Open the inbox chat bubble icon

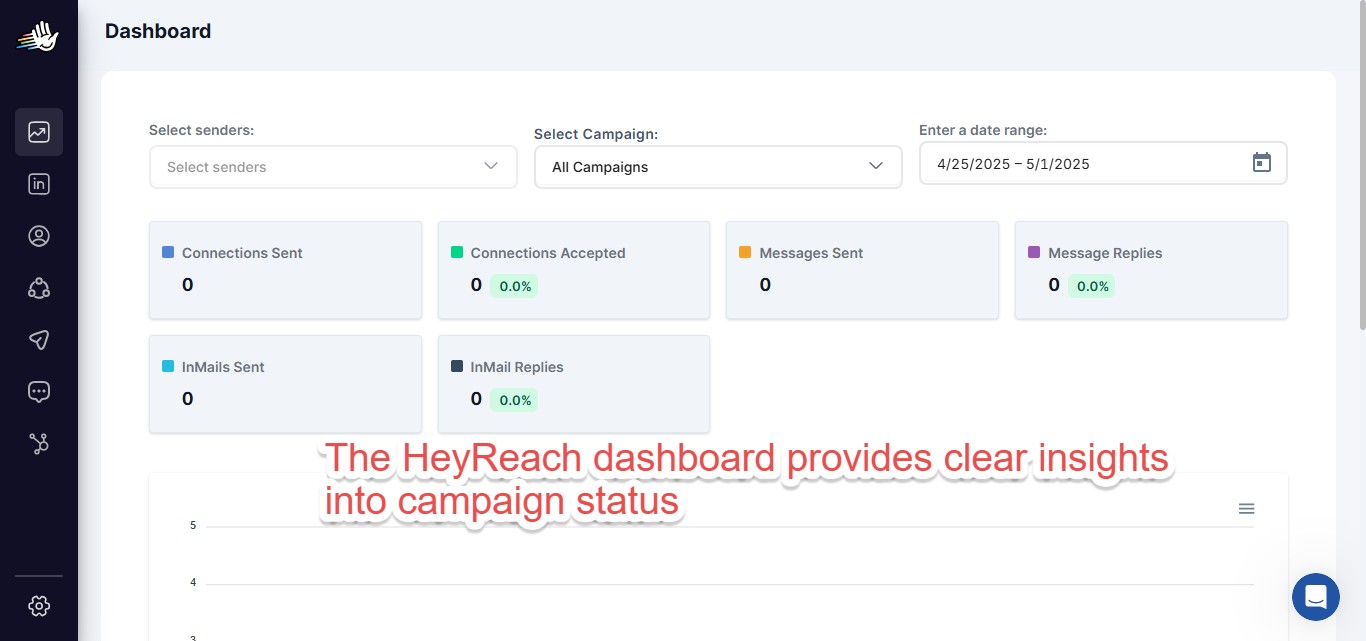(x=39, y=392)
